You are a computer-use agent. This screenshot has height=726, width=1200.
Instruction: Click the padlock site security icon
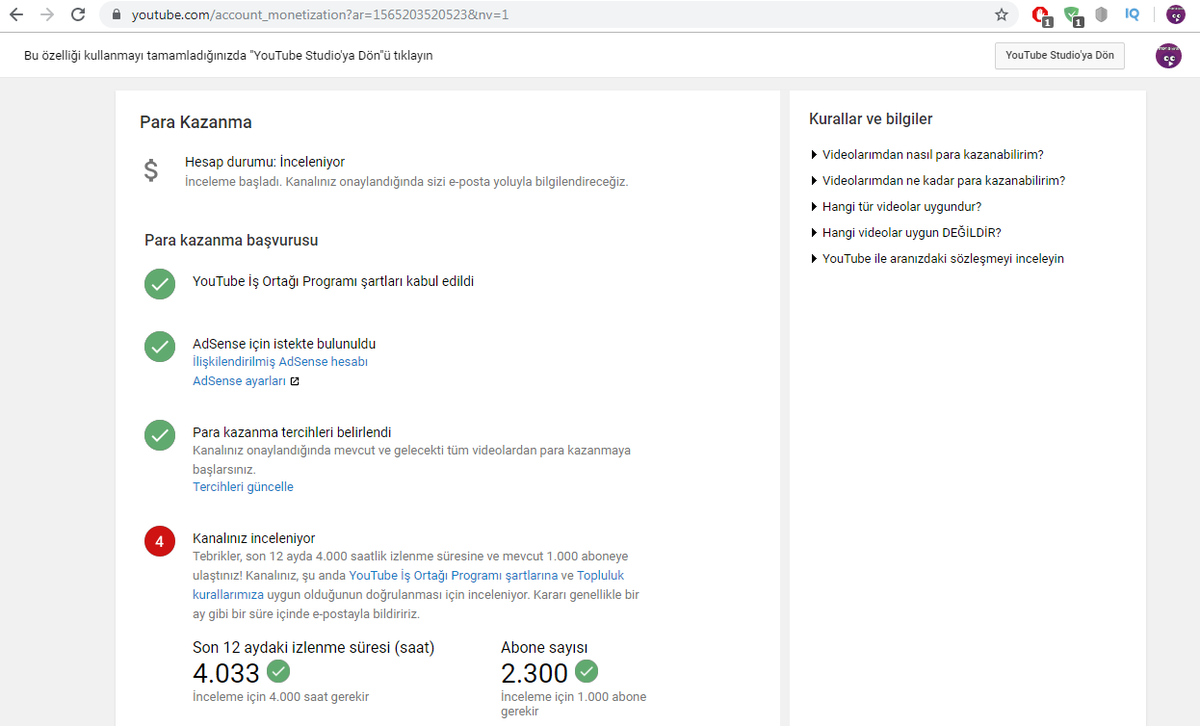click(x=117, y=15)
